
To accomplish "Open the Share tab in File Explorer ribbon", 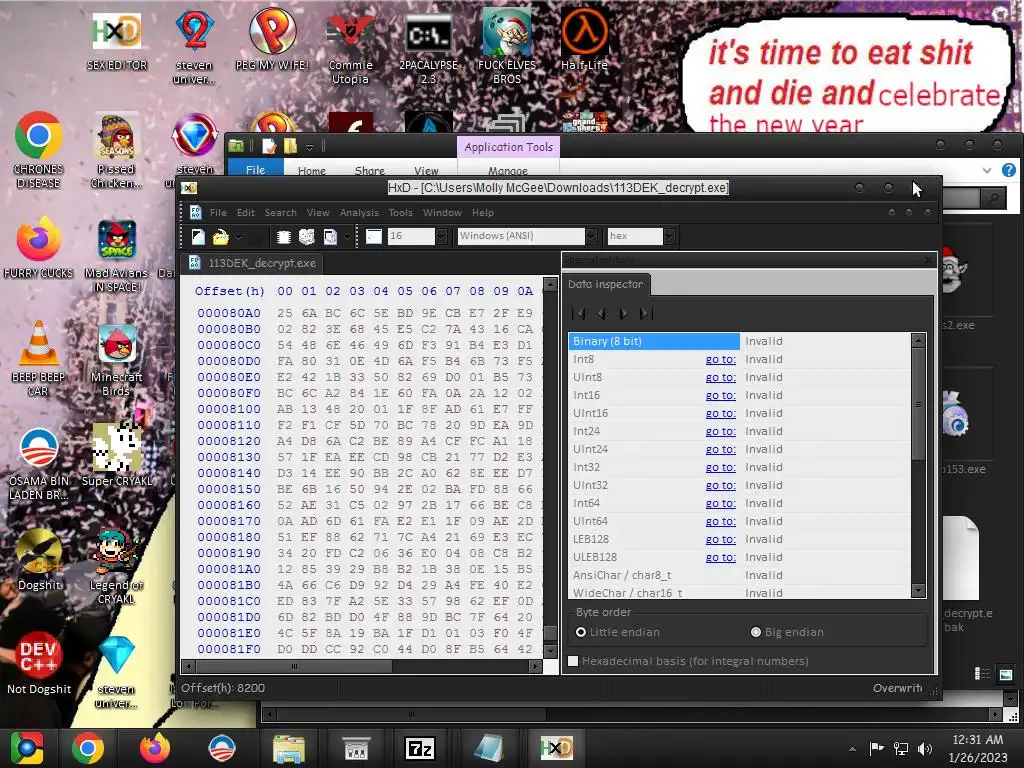I will click(x=370, y=170).
